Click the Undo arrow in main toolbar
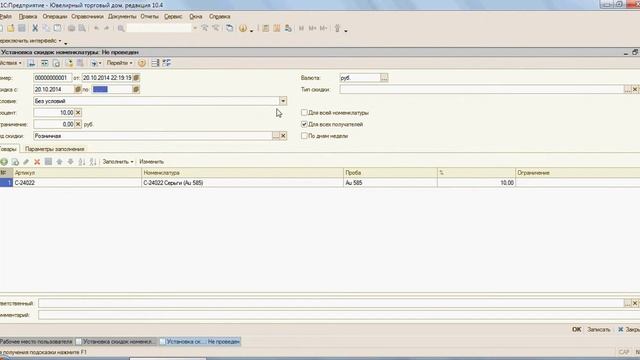The height and width of the screenshot is (360, 640). click(96, 28)
